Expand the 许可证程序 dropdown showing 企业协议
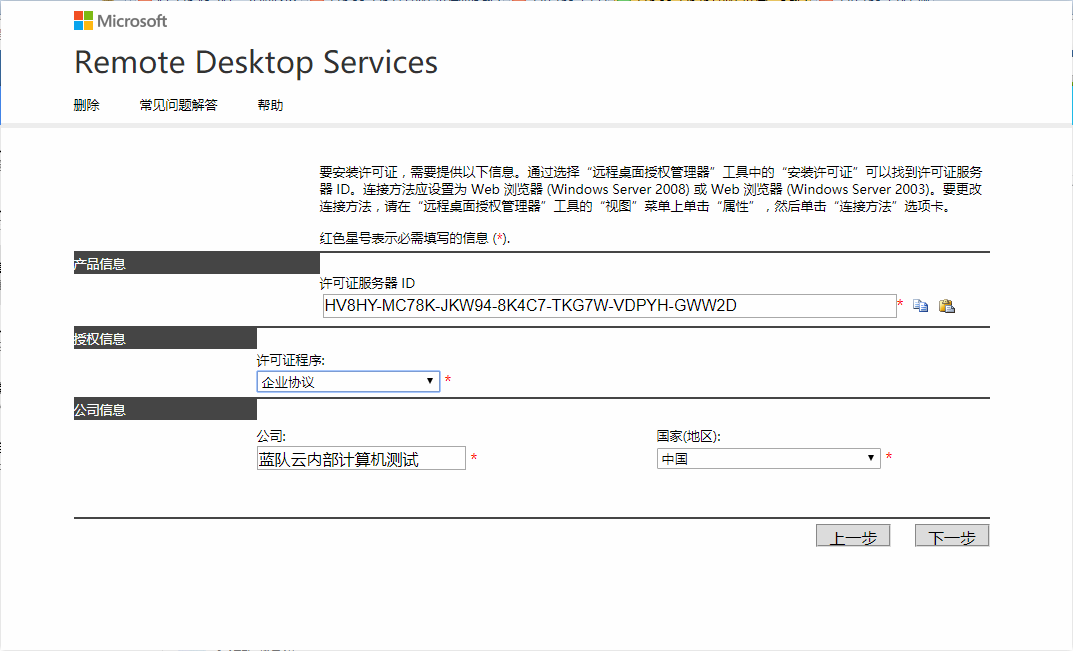1073x651 pixels. 348,381
